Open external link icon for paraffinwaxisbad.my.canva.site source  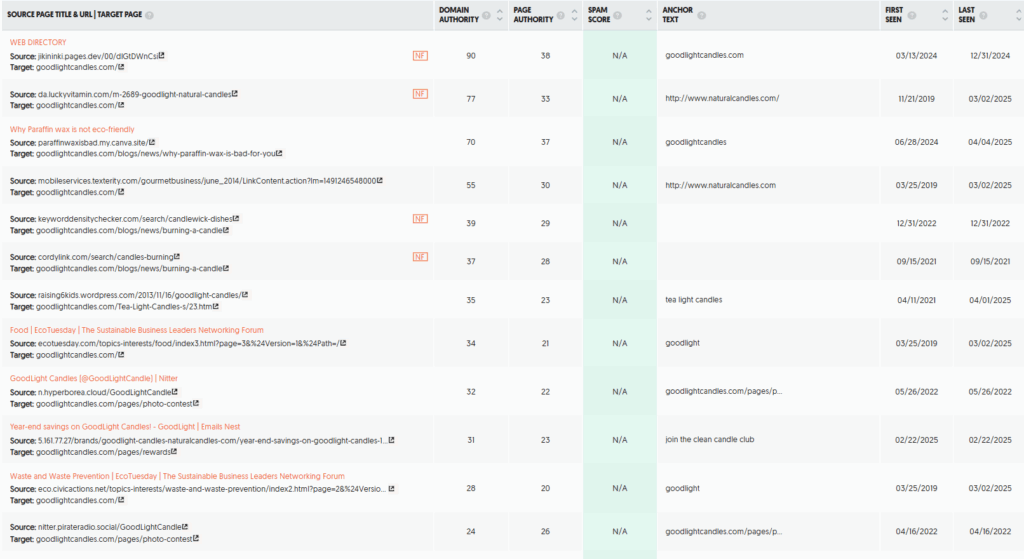152,142
